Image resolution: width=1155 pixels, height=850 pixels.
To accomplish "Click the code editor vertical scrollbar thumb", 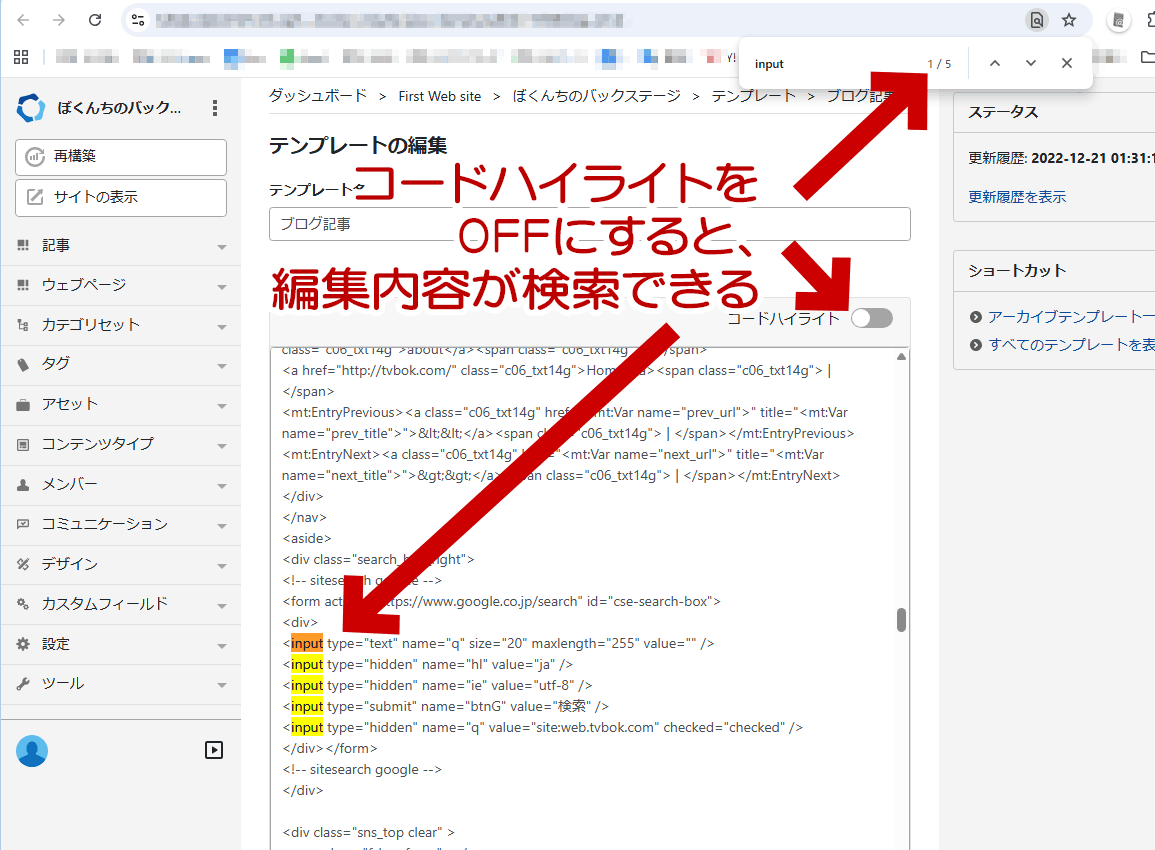I will (x=901, y=620).
